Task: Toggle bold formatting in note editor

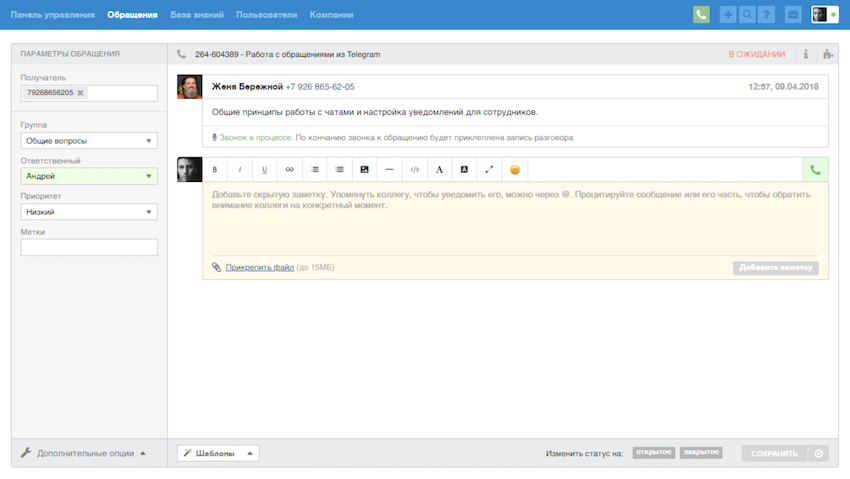Action: click(x=215, y=170)
